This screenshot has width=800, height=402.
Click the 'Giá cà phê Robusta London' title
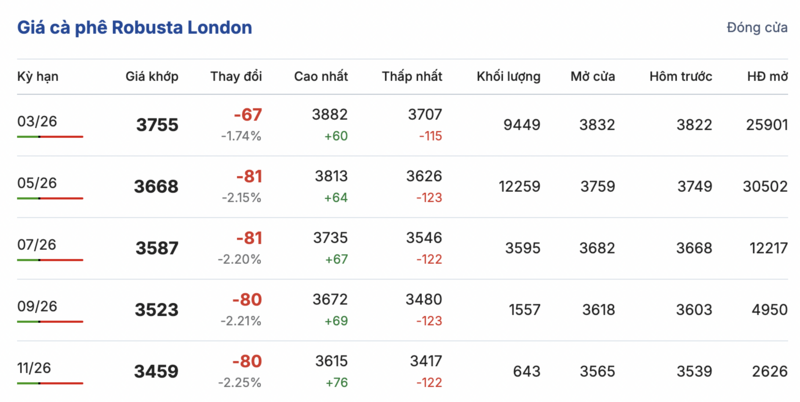(x=134, y=27)
